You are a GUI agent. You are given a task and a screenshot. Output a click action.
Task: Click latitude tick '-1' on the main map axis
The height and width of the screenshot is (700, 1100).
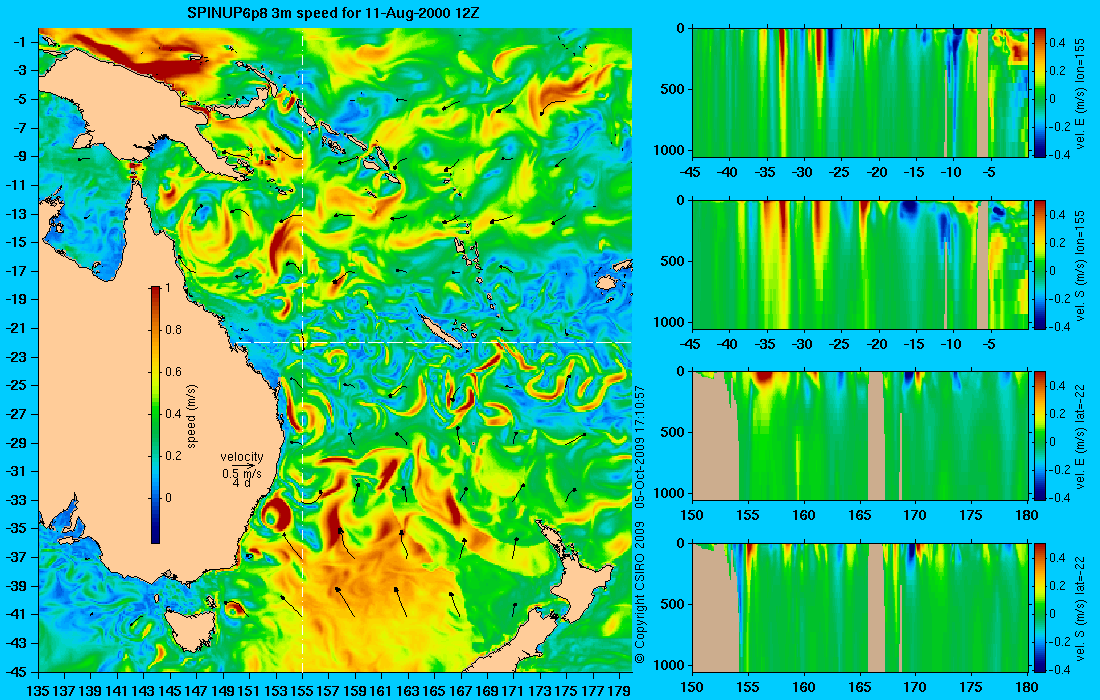[20, 42]
